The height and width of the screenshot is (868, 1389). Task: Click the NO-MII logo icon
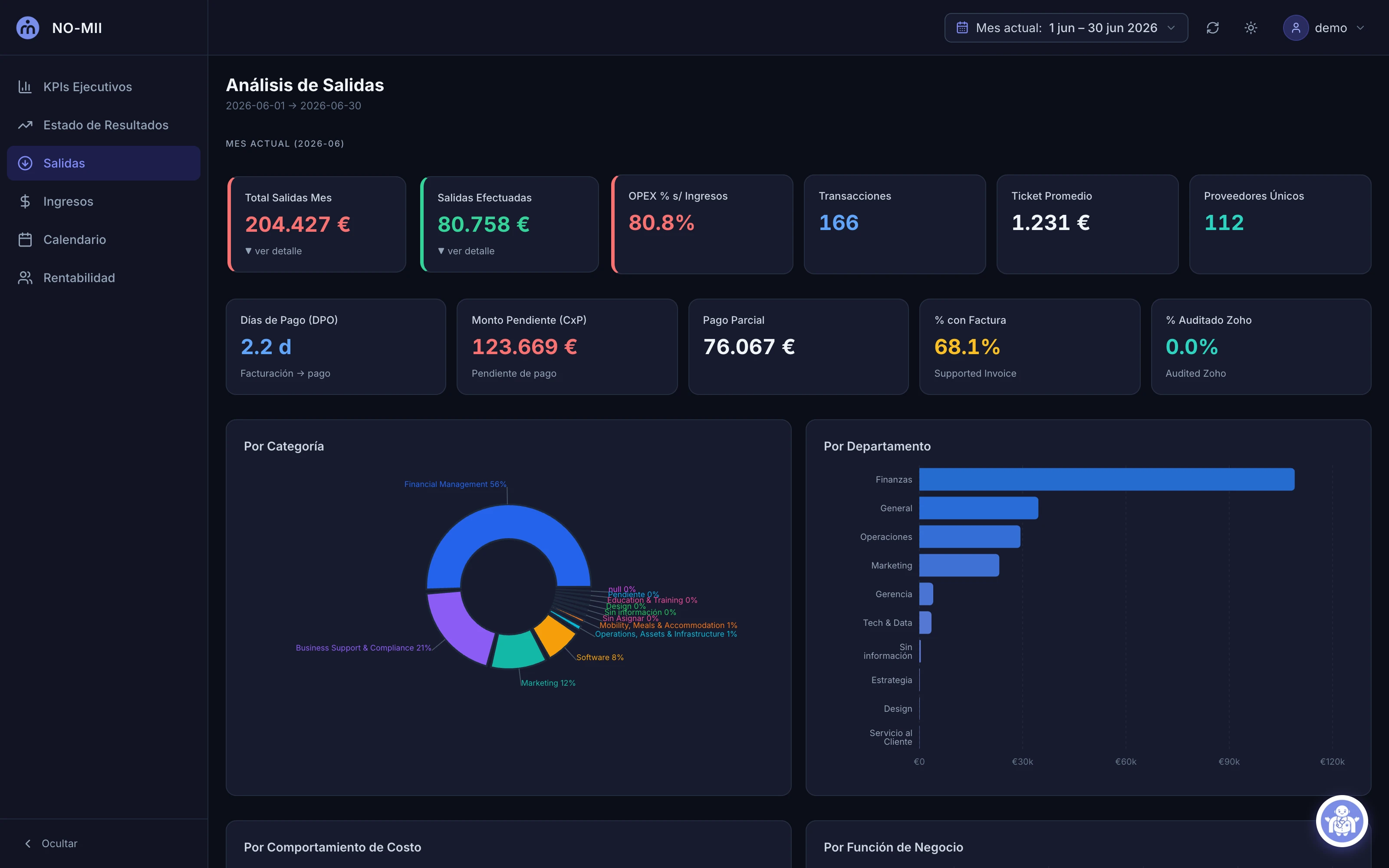click(27, 27)
